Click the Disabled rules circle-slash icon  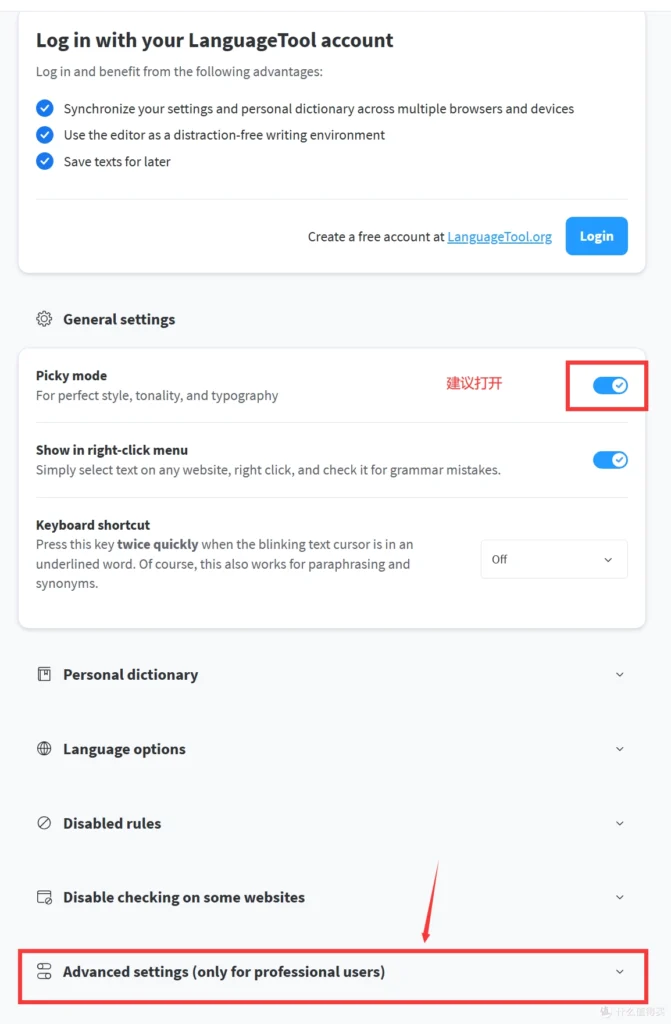pyautogui.click(x=44, y=823)
